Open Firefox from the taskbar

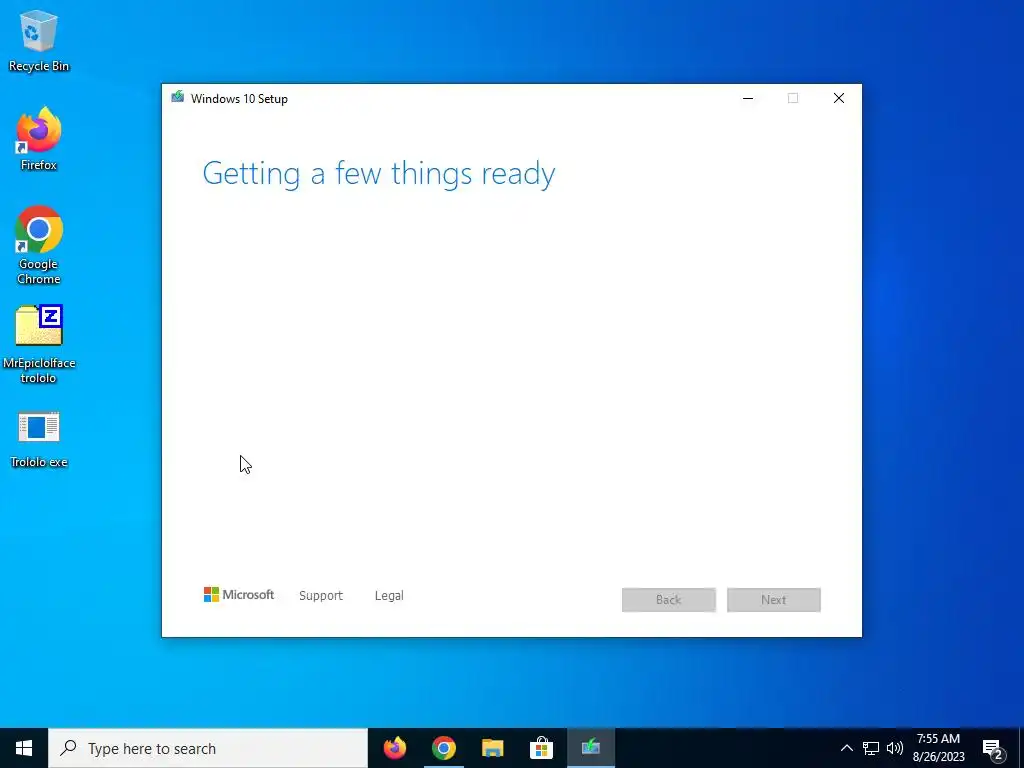coord(394,748)
